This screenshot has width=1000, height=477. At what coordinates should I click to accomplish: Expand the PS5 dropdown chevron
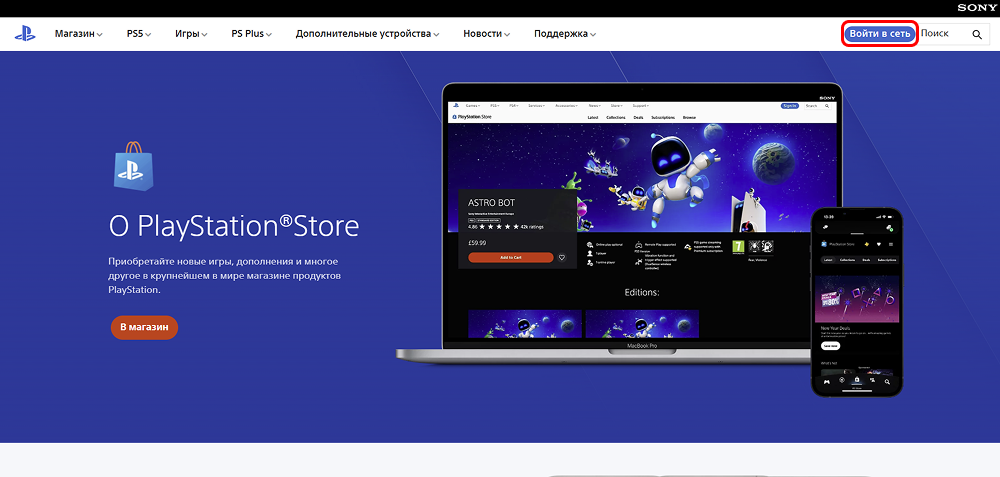tap(148, 35)
